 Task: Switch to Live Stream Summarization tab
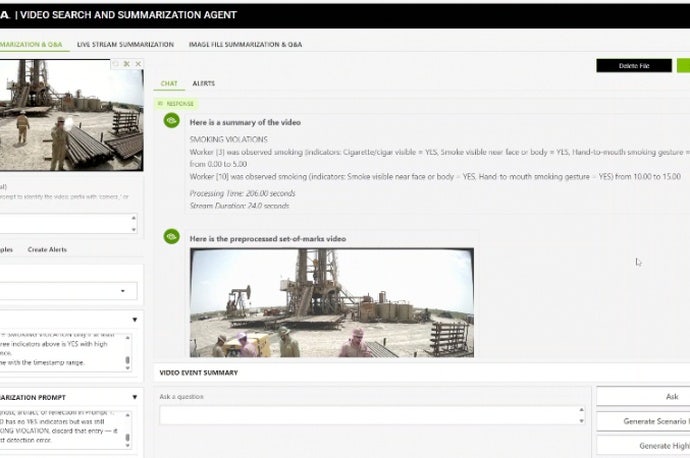coord(125,44)
